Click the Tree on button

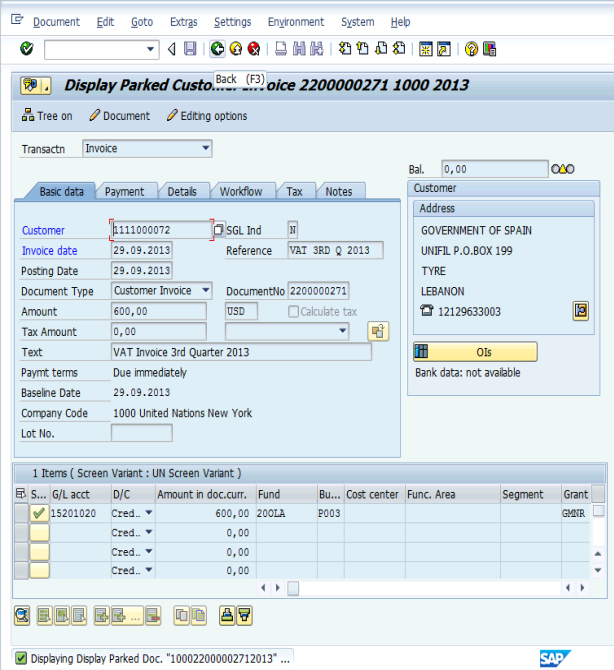47,116
